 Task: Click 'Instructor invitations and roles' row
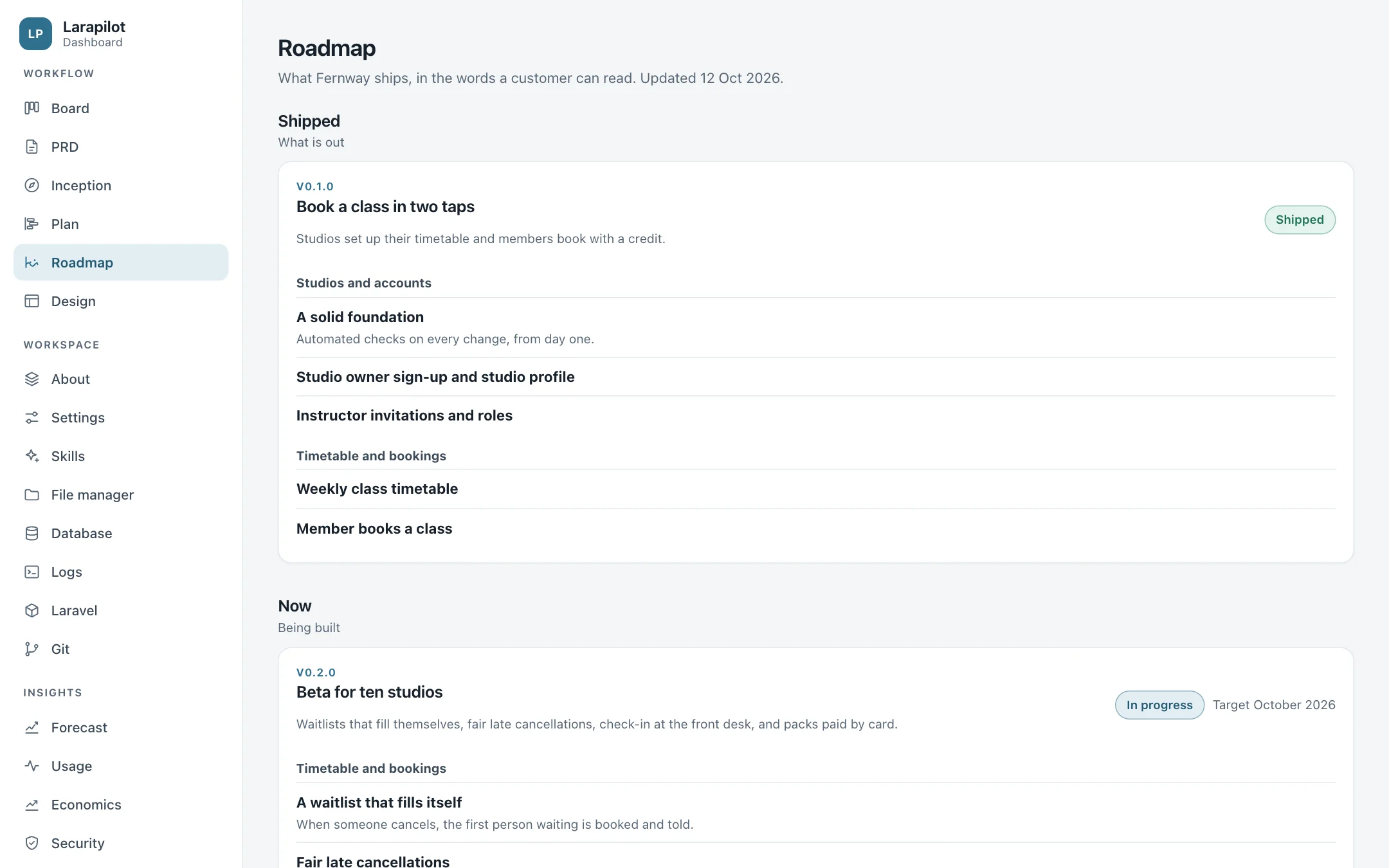816,415
